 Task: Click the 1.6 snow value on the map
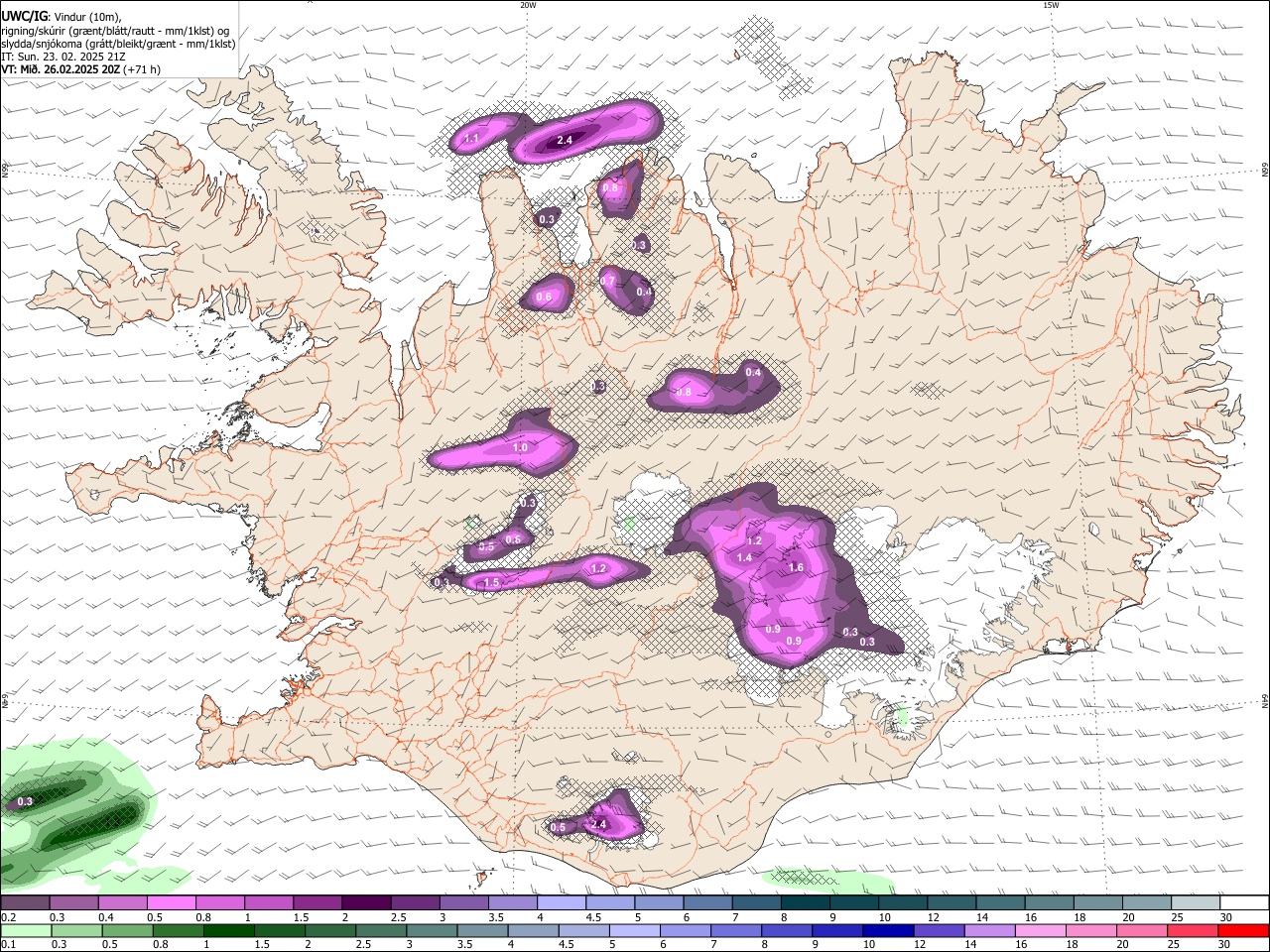pyautogui.click(x=795, y=567)
